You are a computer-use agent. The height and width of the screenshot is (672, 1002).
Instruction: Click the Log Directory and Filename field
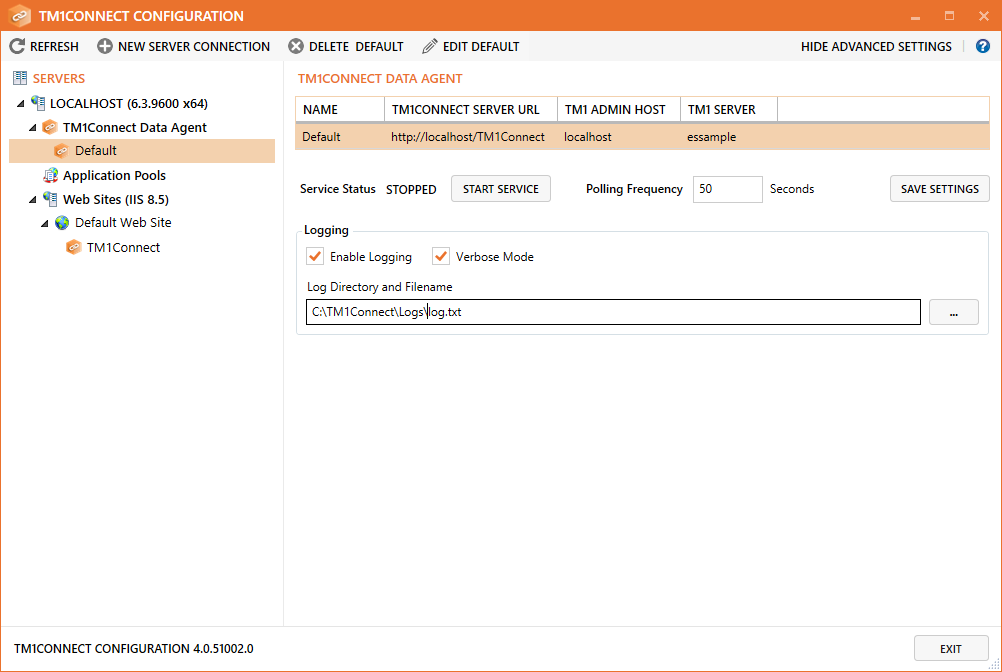click(613, 312)
